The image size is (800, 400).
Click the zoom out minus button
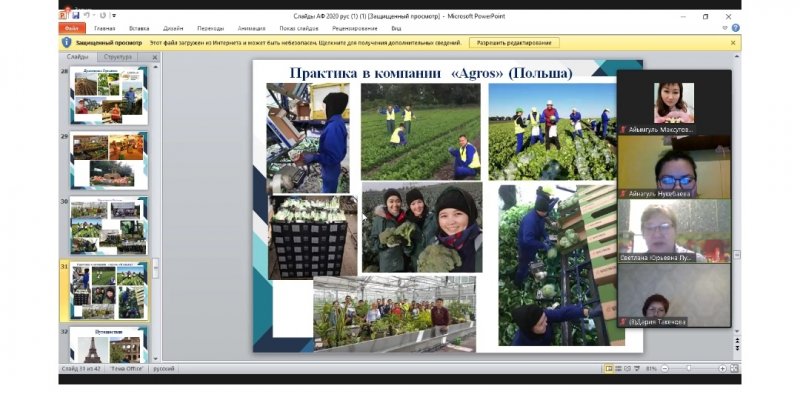(x=665, y=368)
